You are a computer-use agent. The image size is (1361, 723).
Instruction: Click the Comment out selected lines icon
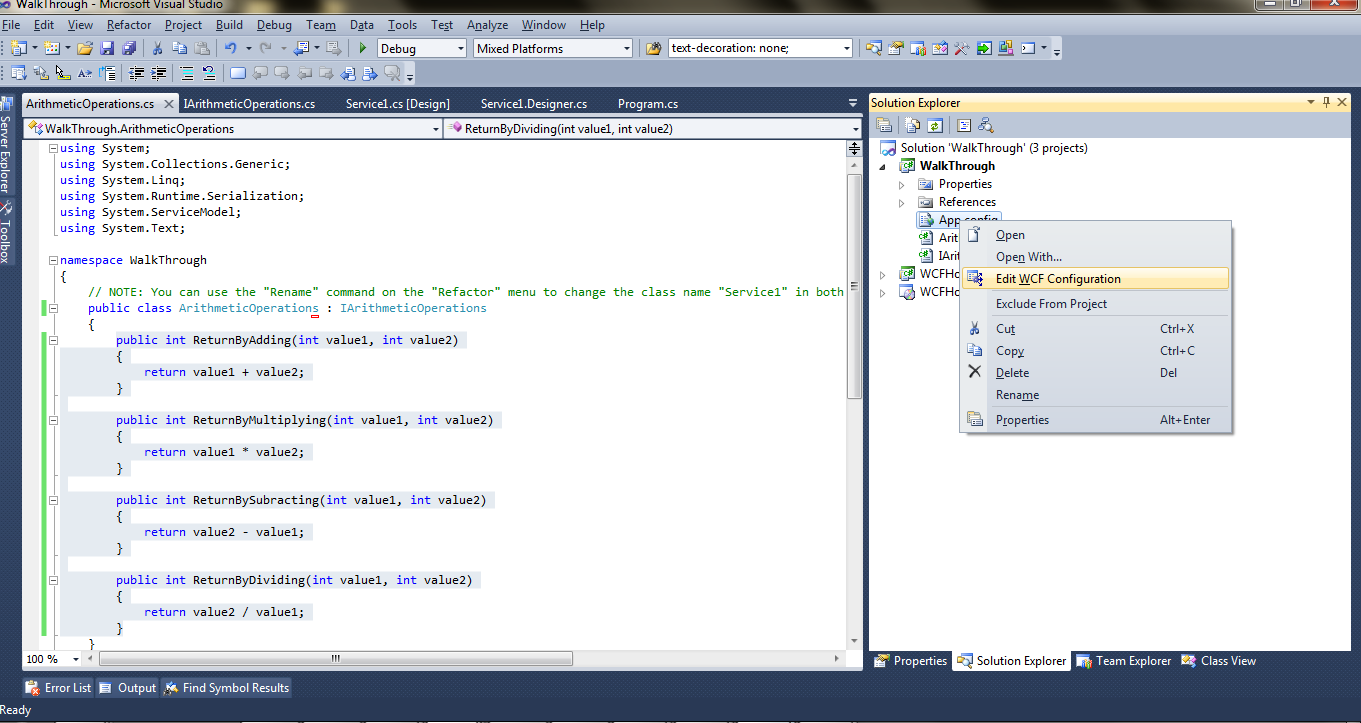pos(185,73)
